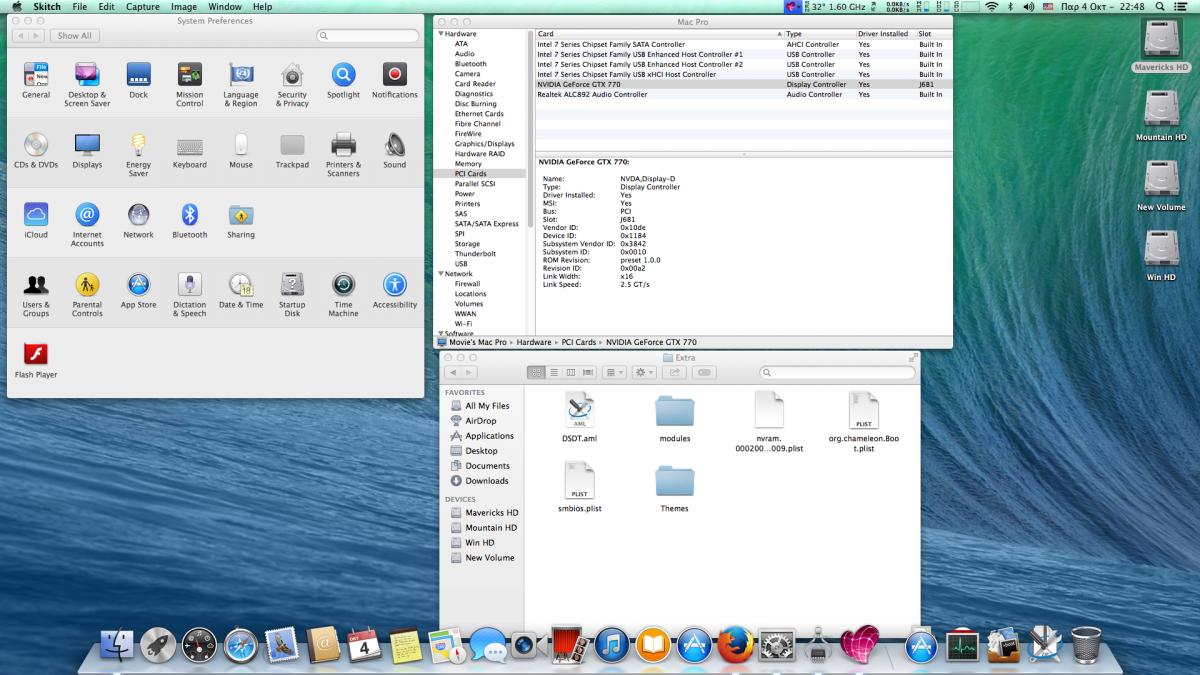The width and height of the screenshot is (1200, 675).
Task: Click Hardware in the path bar
Action: [534, 342]
